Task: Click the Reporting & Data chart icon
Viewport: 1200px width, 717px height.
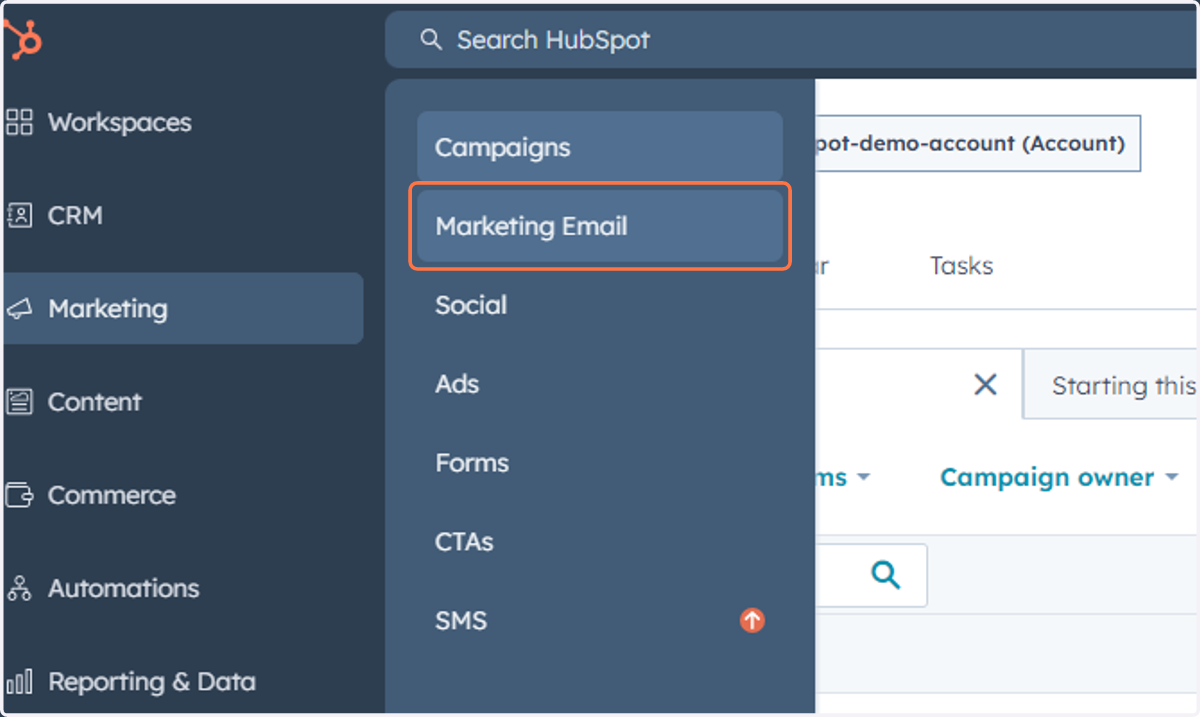Action: (x=19, y=681)
